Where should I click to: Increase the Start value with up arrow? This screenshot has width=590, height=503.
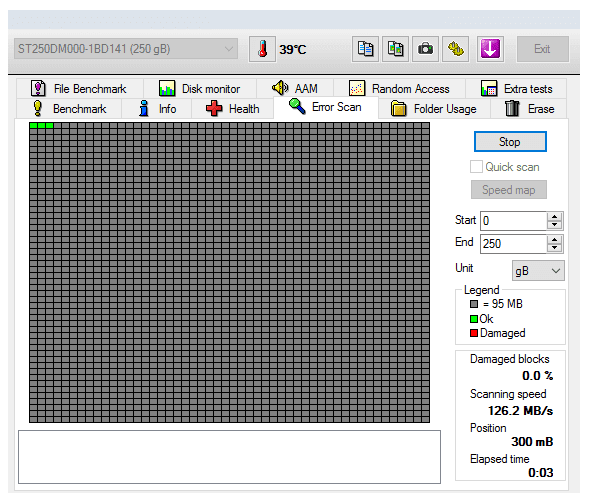(x=554, y=217)
